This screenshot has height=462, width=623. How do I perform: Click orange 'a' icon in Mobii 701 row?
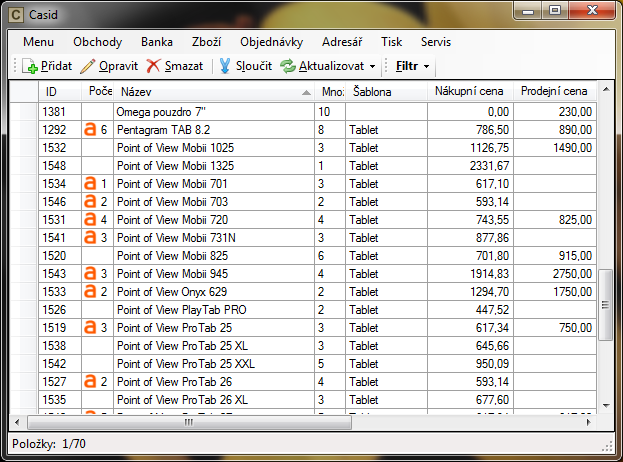pos(90,184)
